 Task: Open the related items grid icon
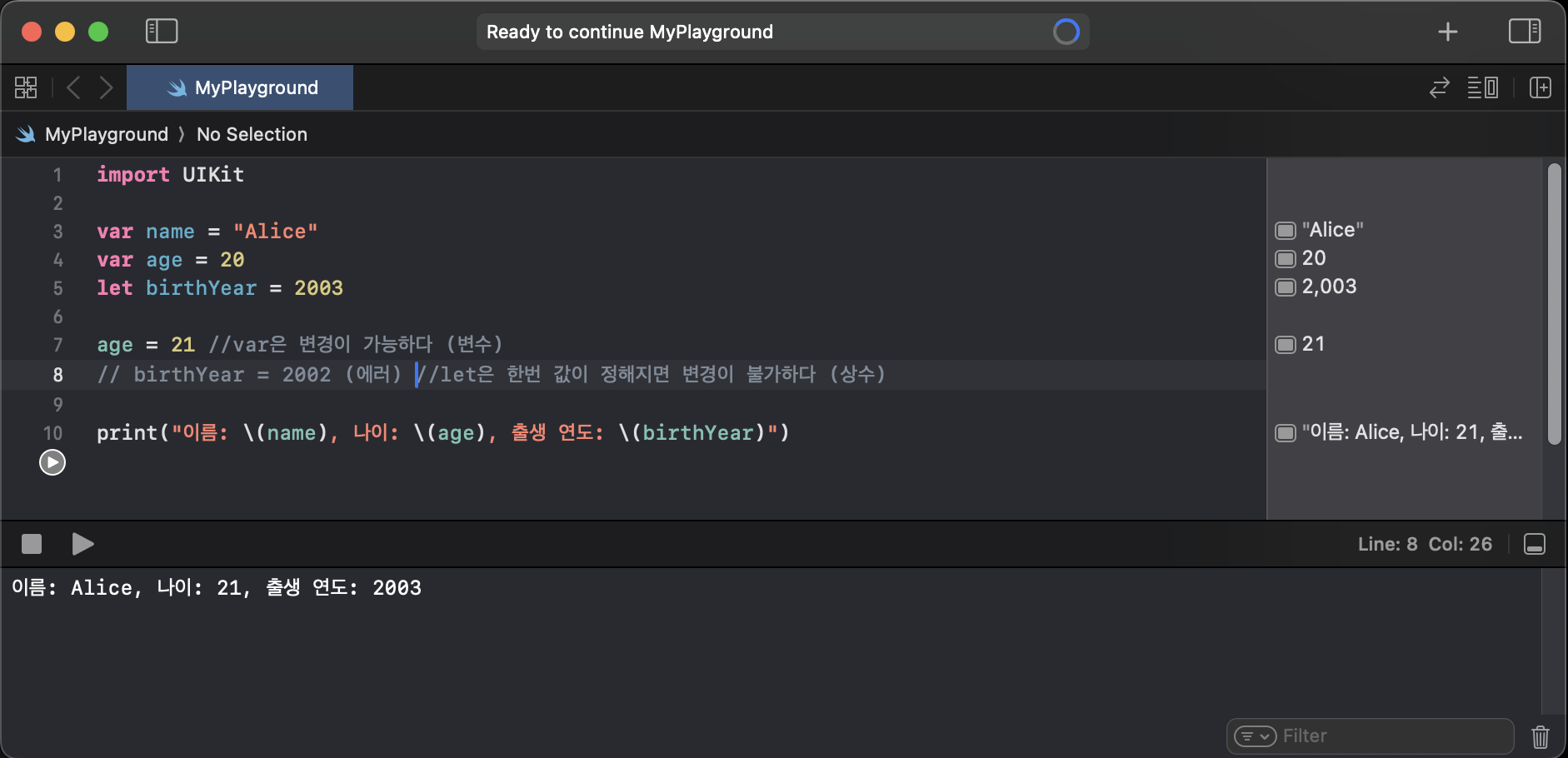pos(26,87)
